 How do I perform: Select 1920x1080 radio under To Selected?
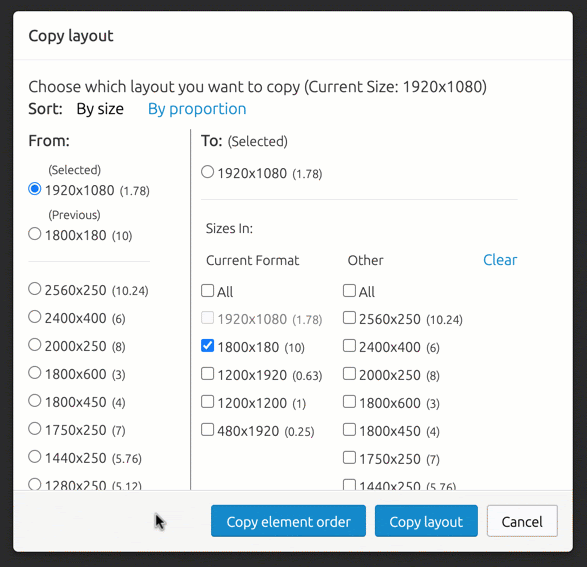pos(207,172)
